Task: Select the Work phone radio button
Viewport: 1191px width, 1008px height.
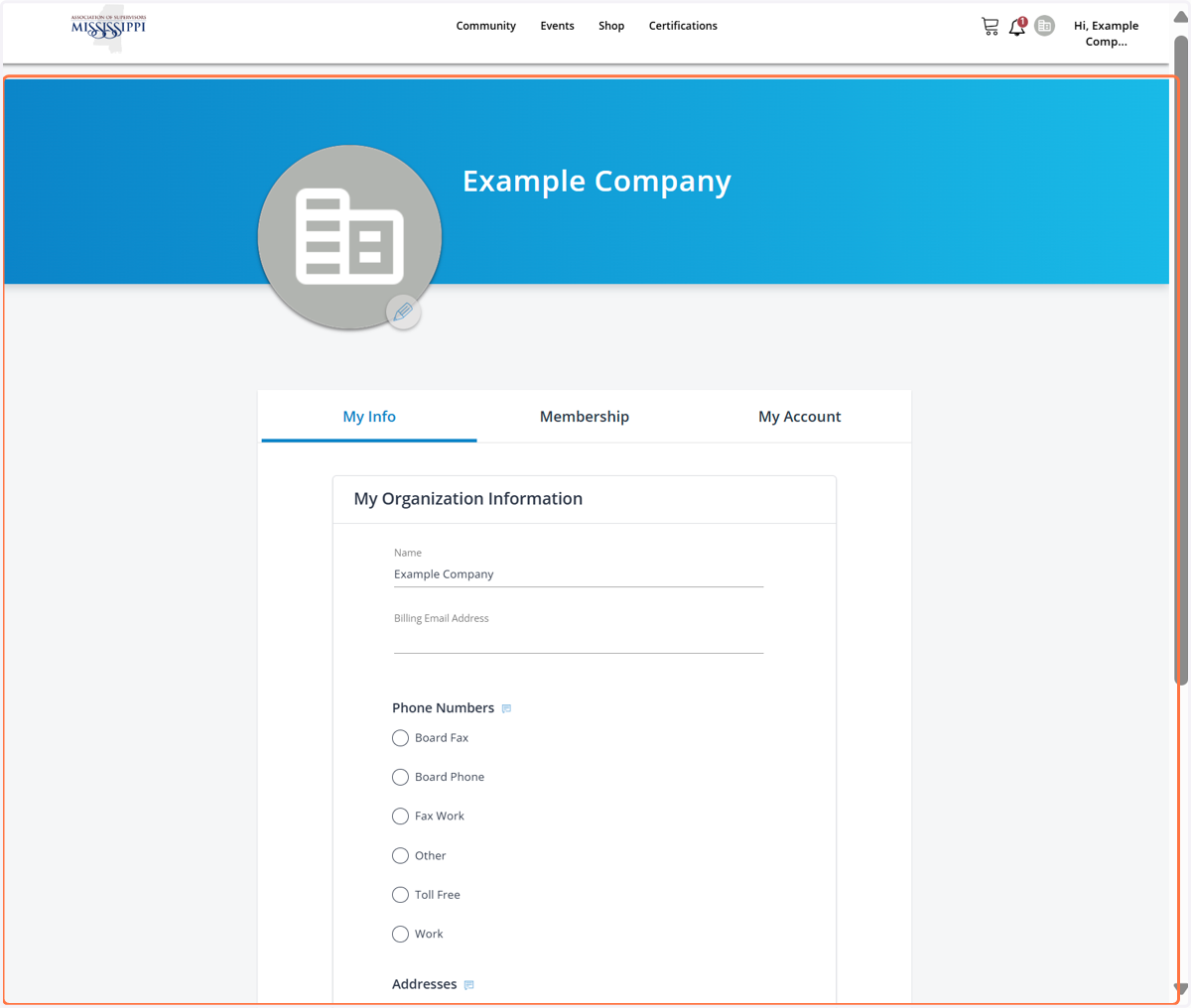Action: [400, 934]
